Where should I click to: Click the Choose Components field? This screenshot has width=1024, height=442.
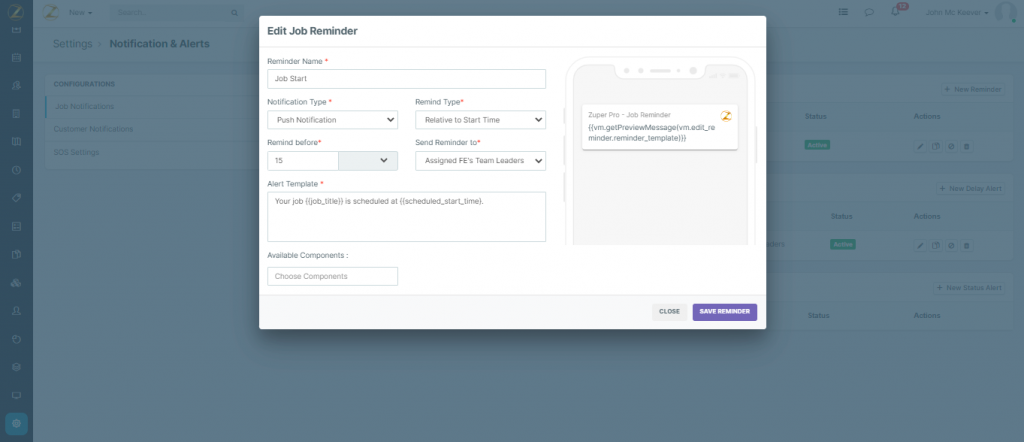tap(332, 276)
